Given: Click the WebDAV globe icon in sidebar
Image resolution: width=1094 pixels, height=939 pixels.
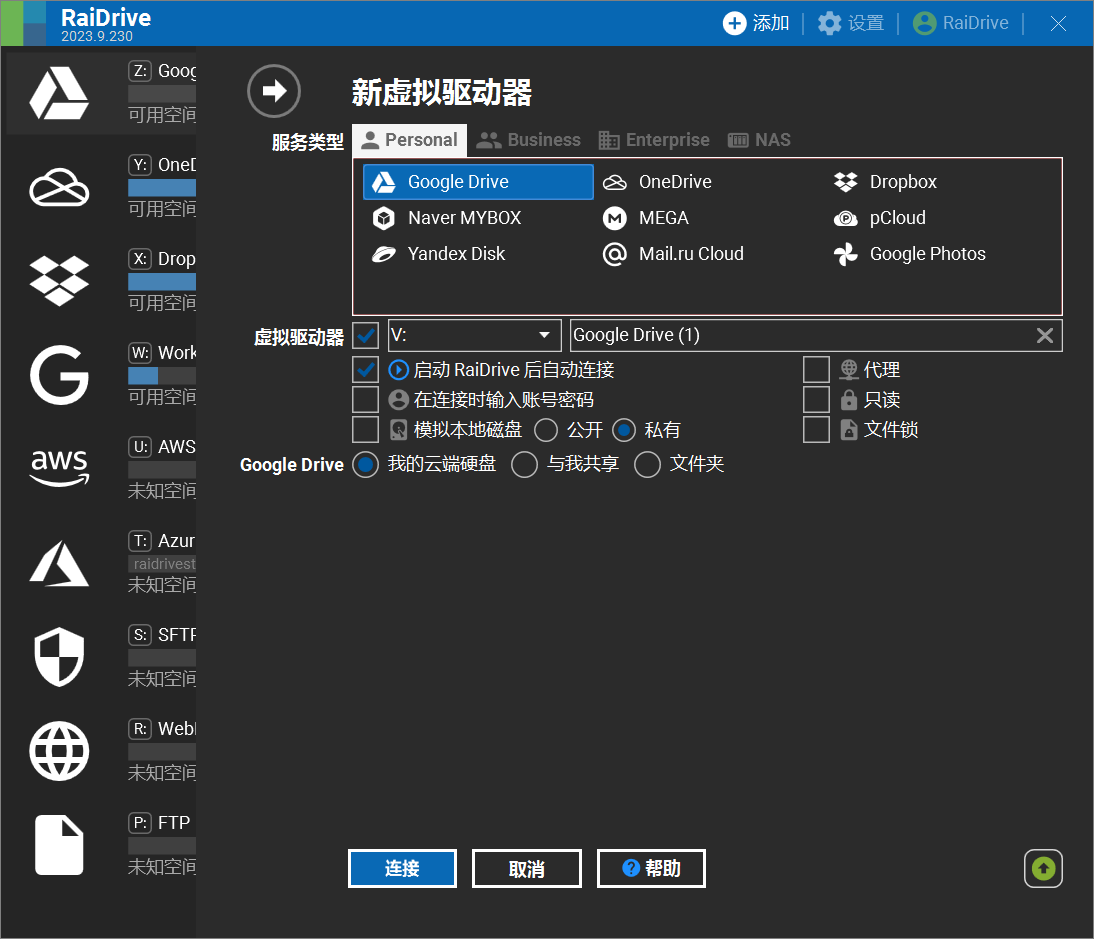Looking at the screenshot, I should [59, 750].
